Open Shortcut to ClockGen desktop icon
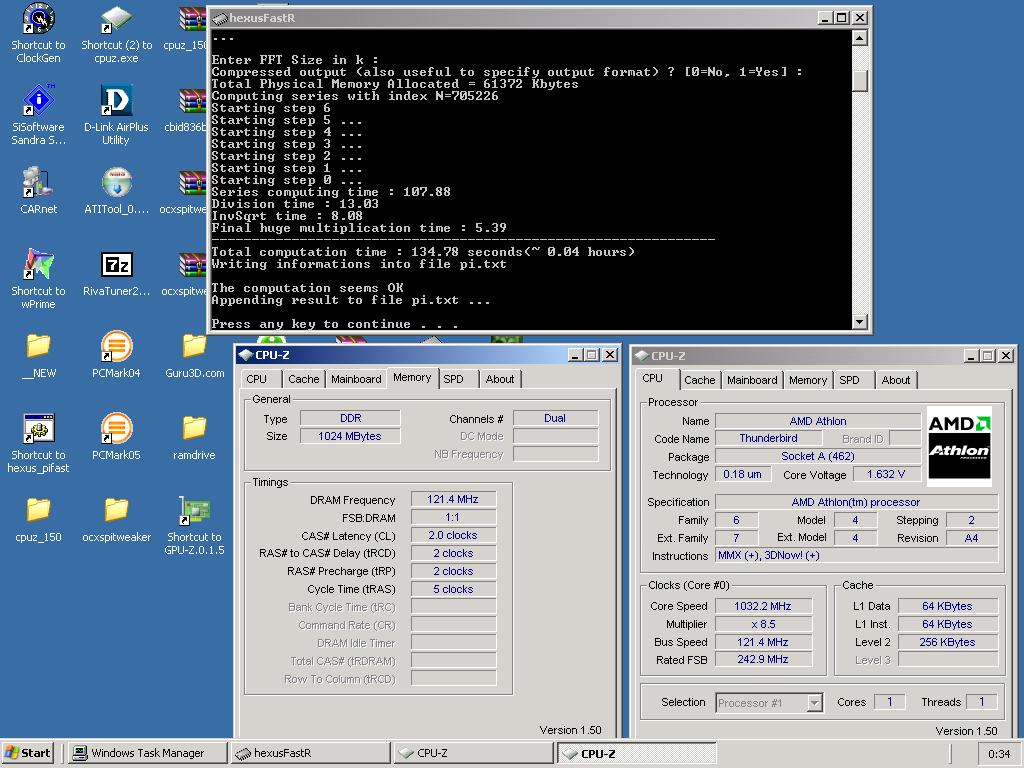Image resolution: width=1024 pixels, height=768 pixels. click(x=38, y=20)
